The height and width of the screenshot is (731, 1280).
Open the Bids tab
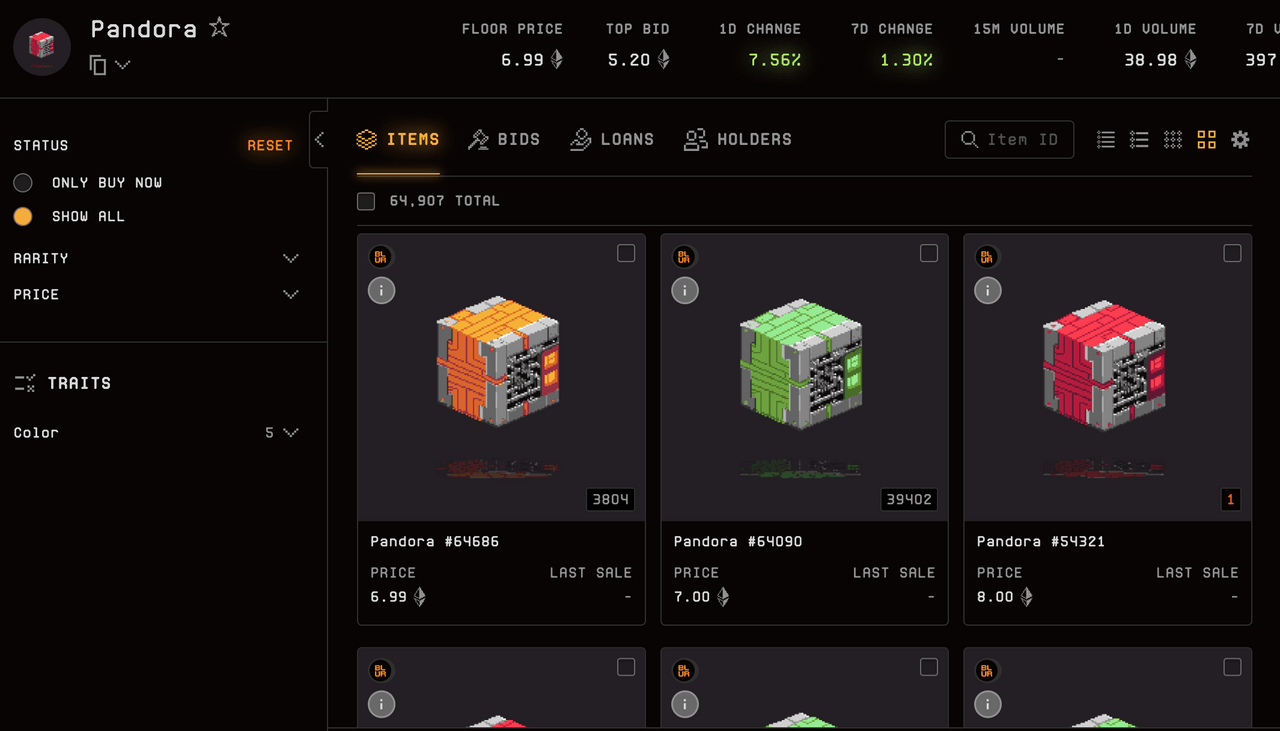pos(504,140)
